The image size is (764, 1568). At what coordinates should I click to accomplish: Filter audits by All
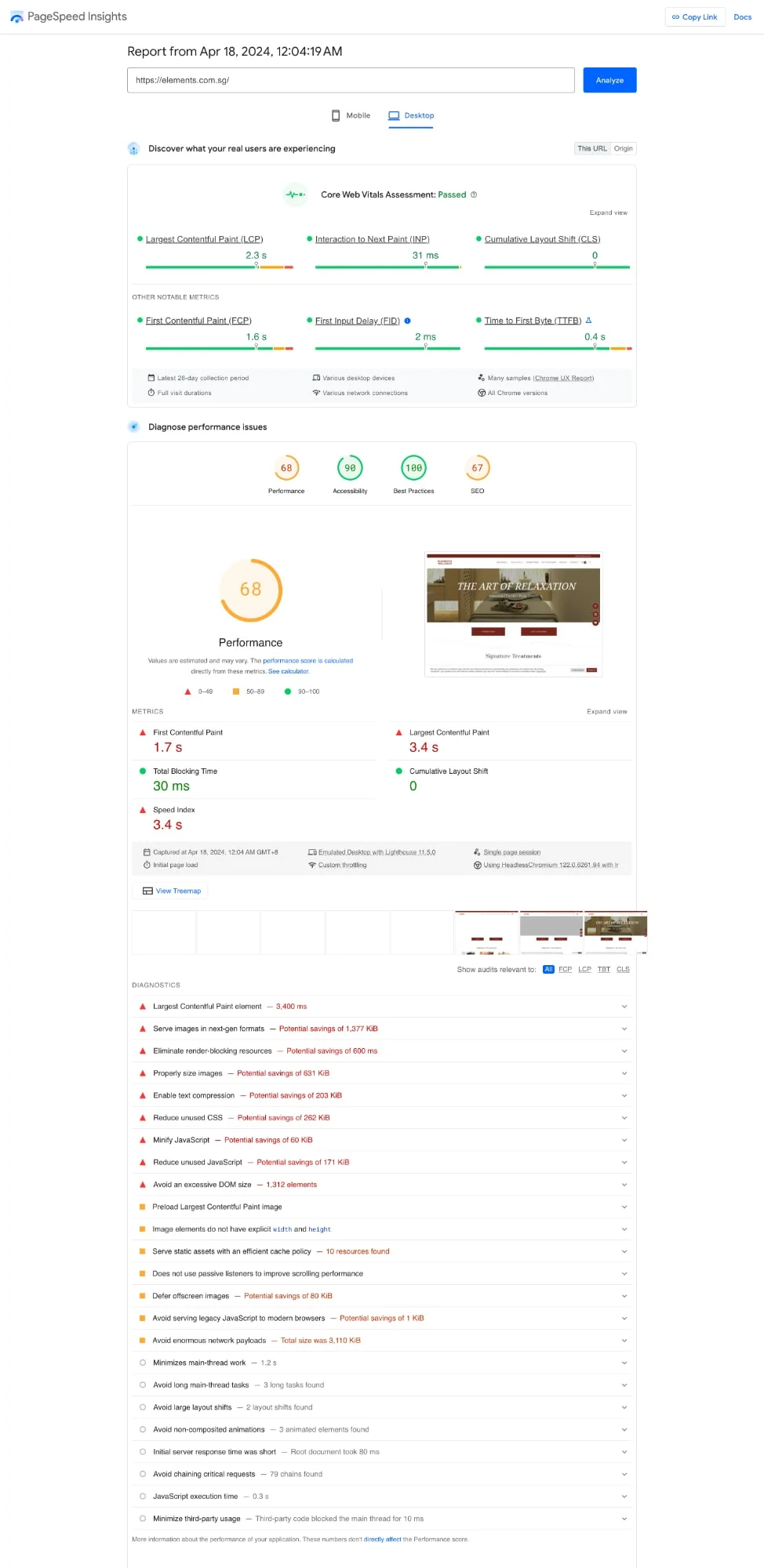pyautogui.click(x=548, y=970)
